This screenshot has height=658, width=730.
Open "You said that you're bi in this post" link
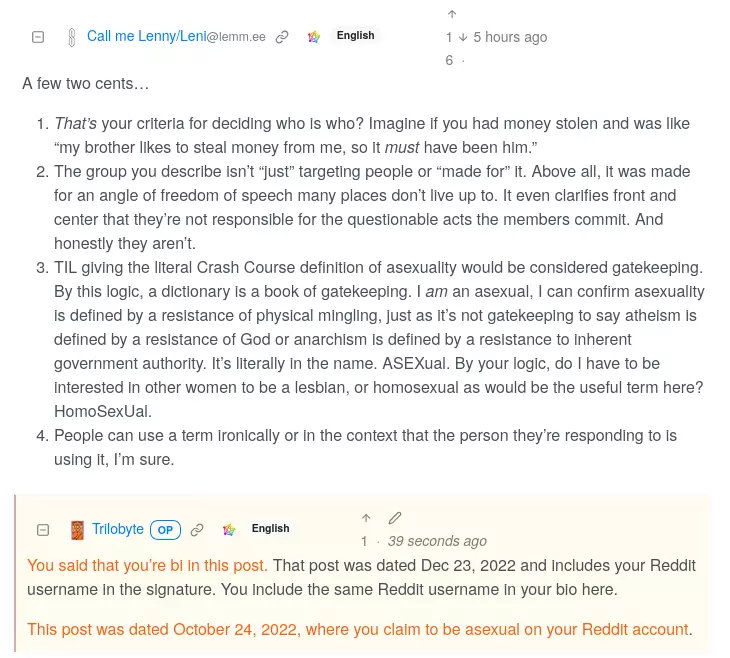147,565
